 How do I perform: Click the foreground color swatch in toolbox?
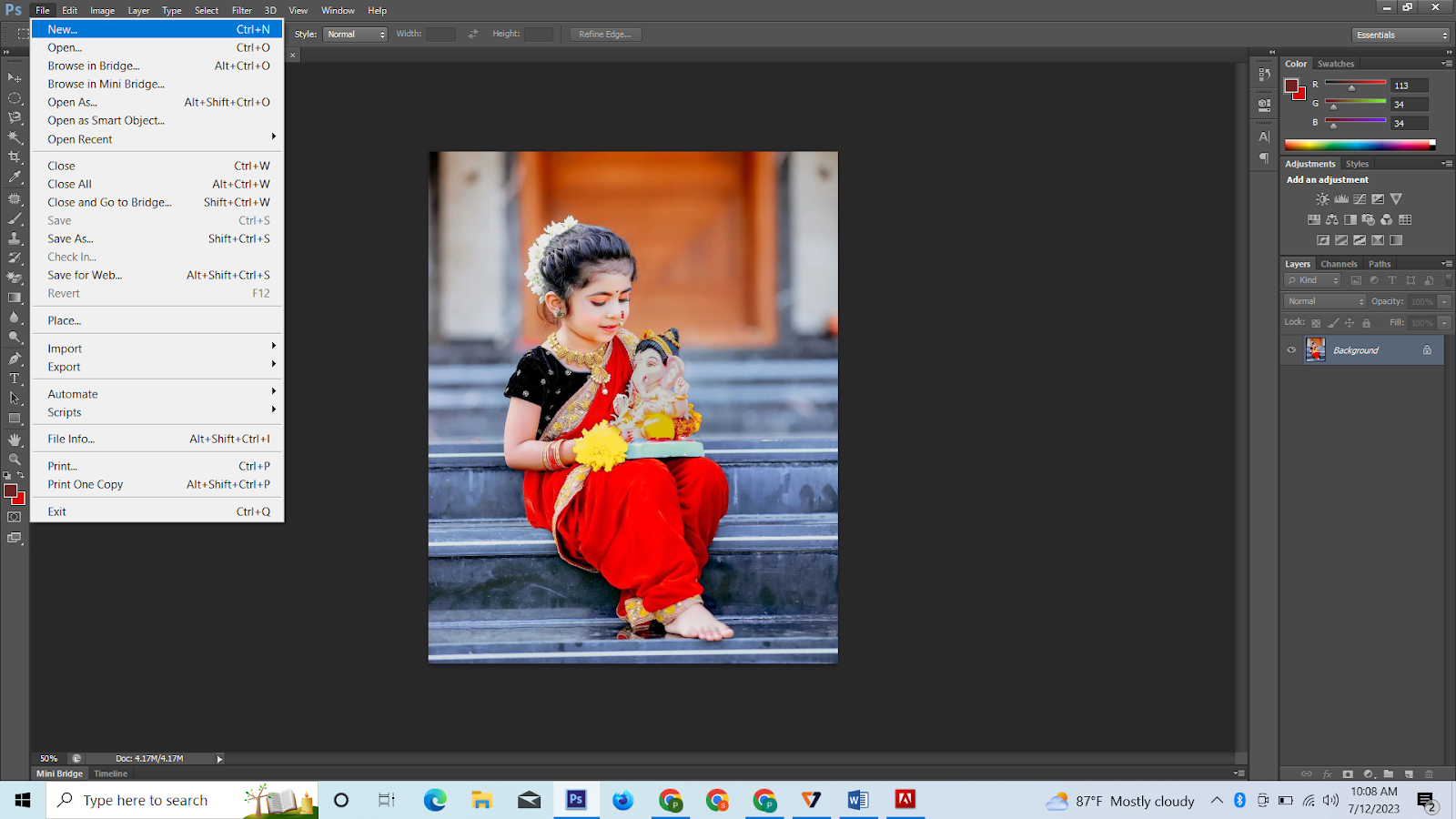[x=11, y=491]
